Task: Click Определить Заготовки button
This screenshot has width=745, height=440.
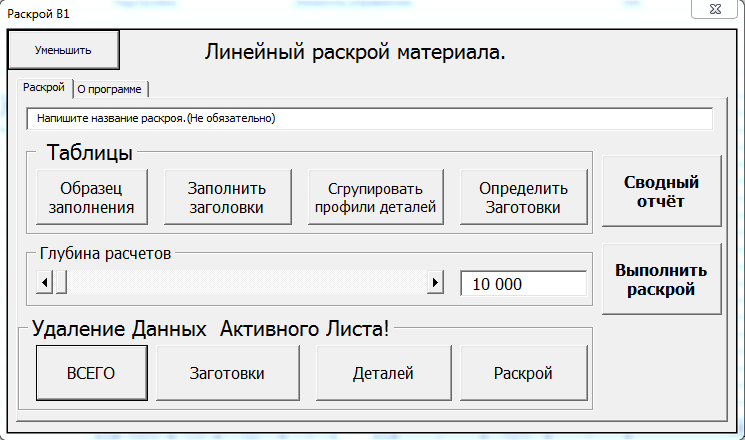Action: click(x=523, y=197)
